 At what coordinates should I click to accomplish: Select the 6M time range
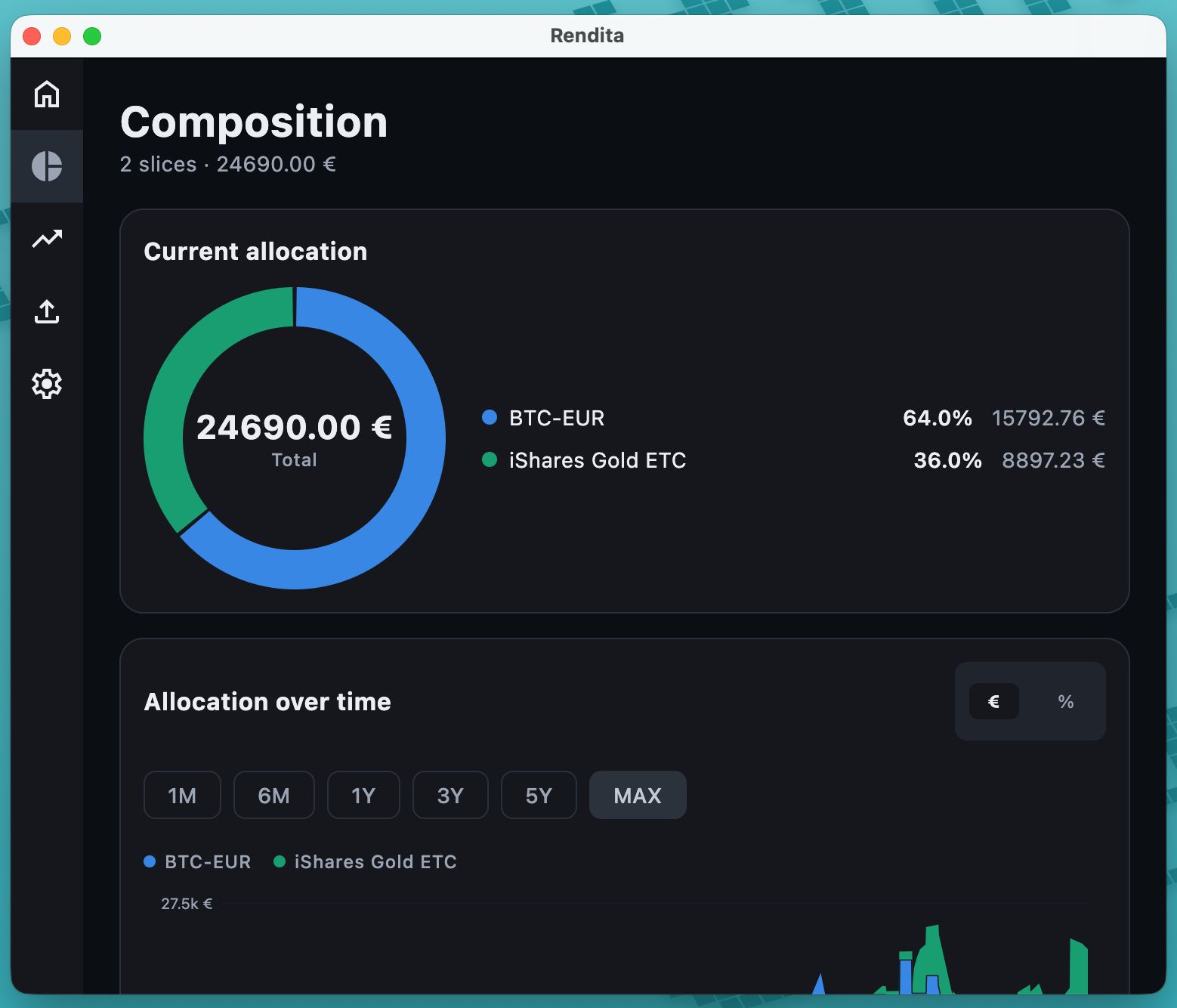[x=273, y=795]
